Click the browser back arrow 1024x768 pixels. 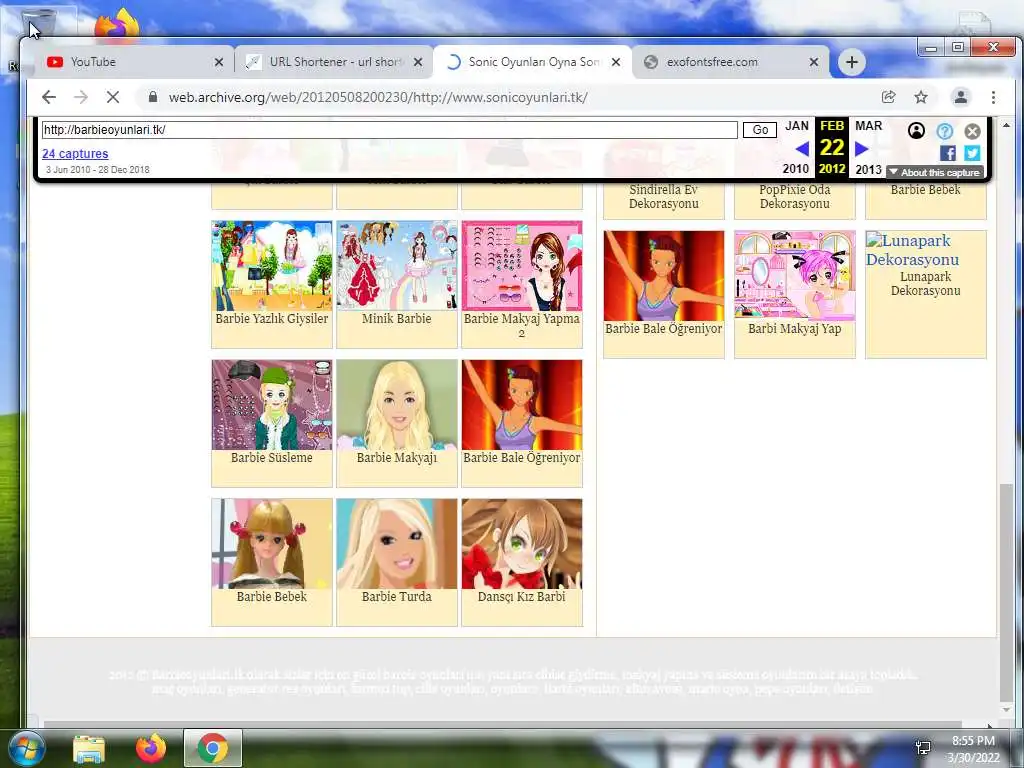[x=49, y=97]
